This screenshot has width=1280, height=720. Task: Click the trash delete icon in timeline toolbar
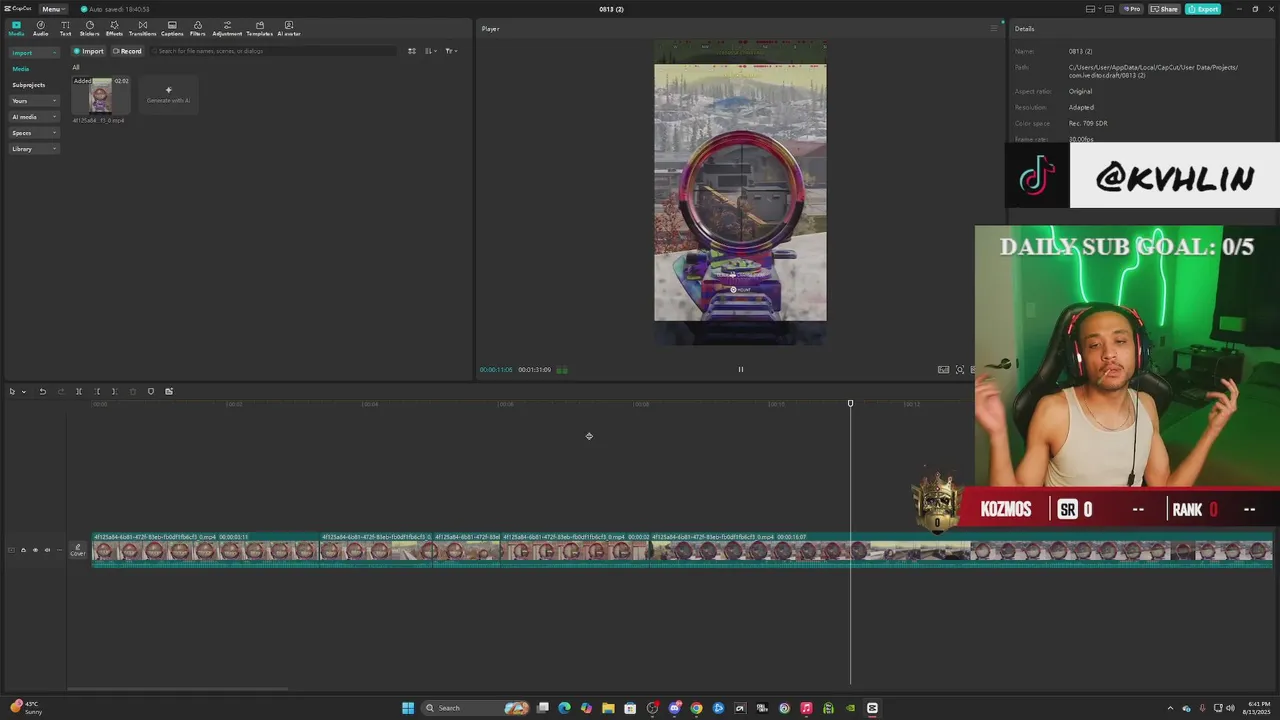(x=132, y=391)
